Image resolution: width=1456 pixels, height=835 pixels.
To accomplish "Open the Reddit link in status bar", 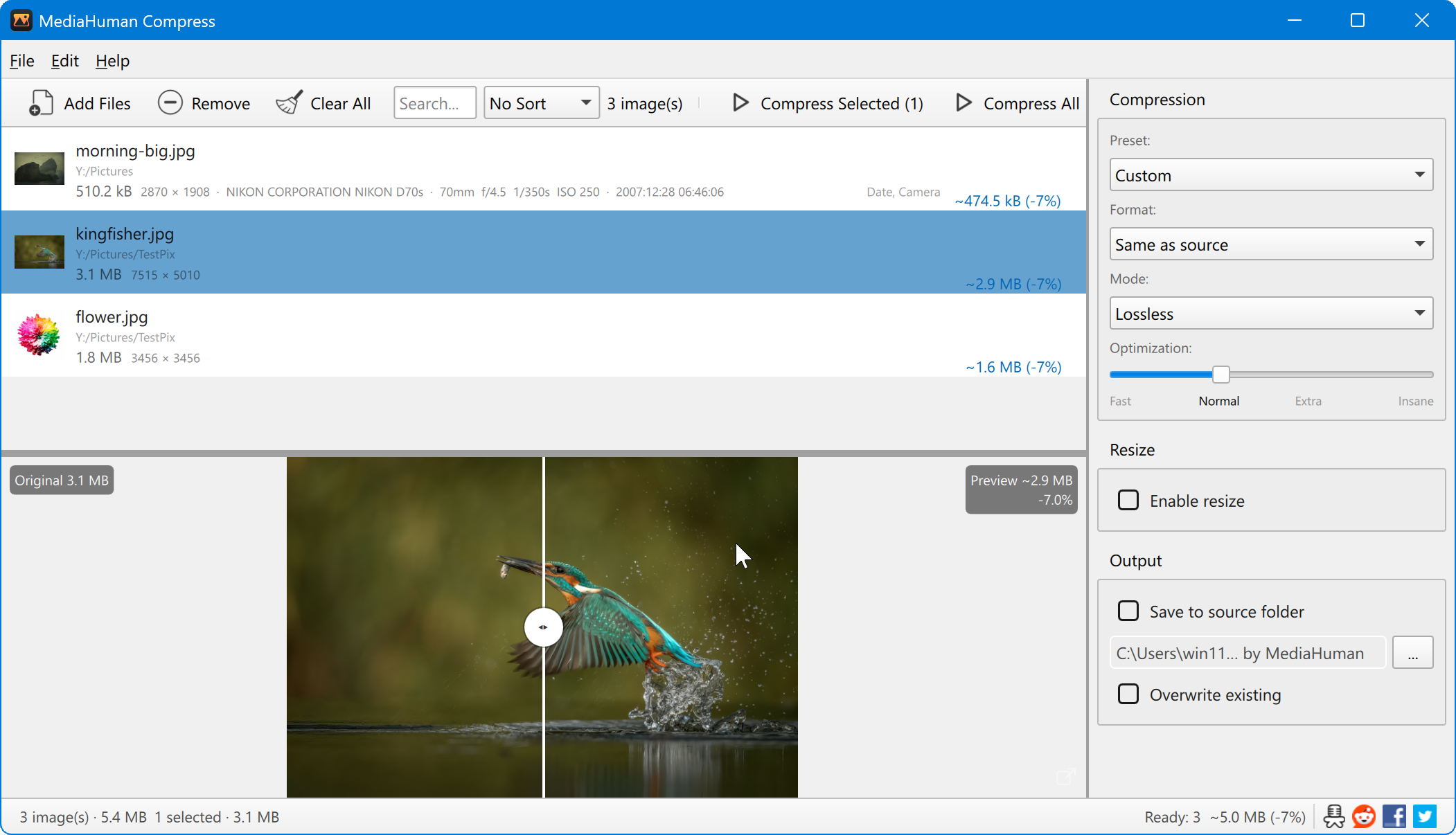I will coord(1364,816).
